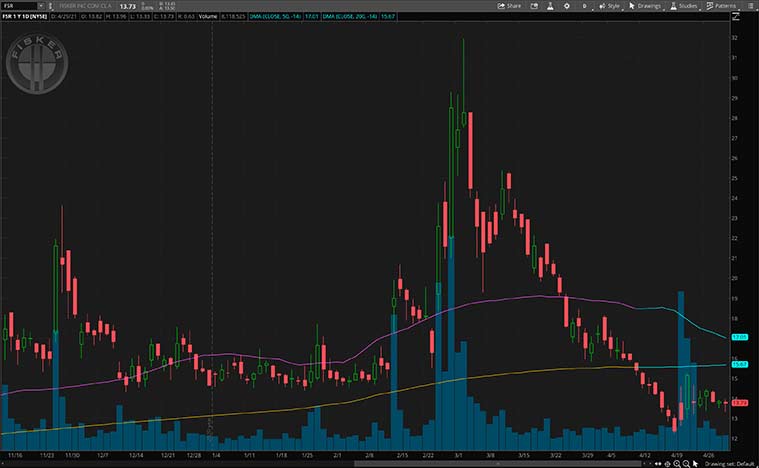
Task: Open chart settings gear icon
Action: [566, 6]
